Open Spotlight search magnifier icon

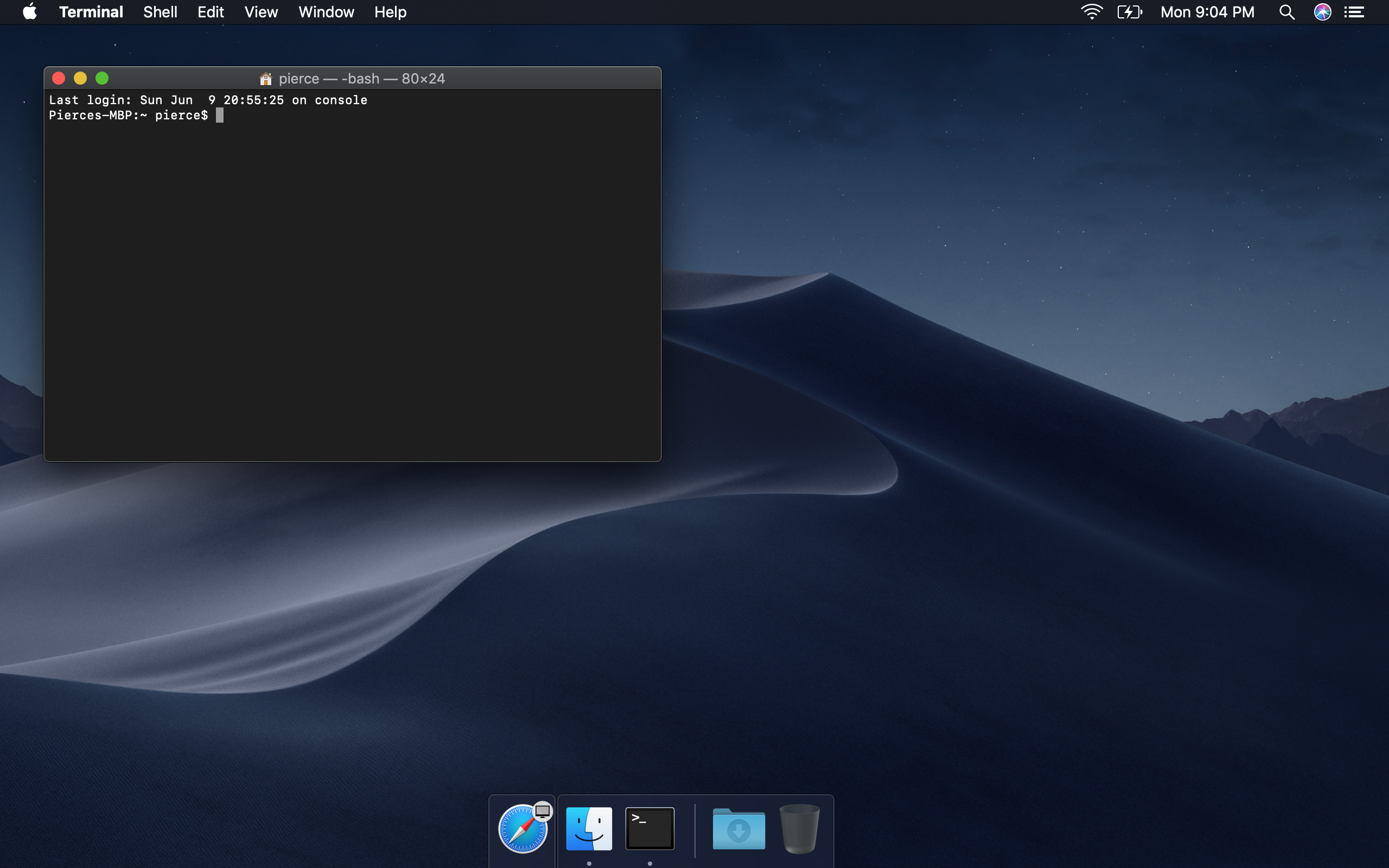pyautogui.click(x=1287, y=12)
